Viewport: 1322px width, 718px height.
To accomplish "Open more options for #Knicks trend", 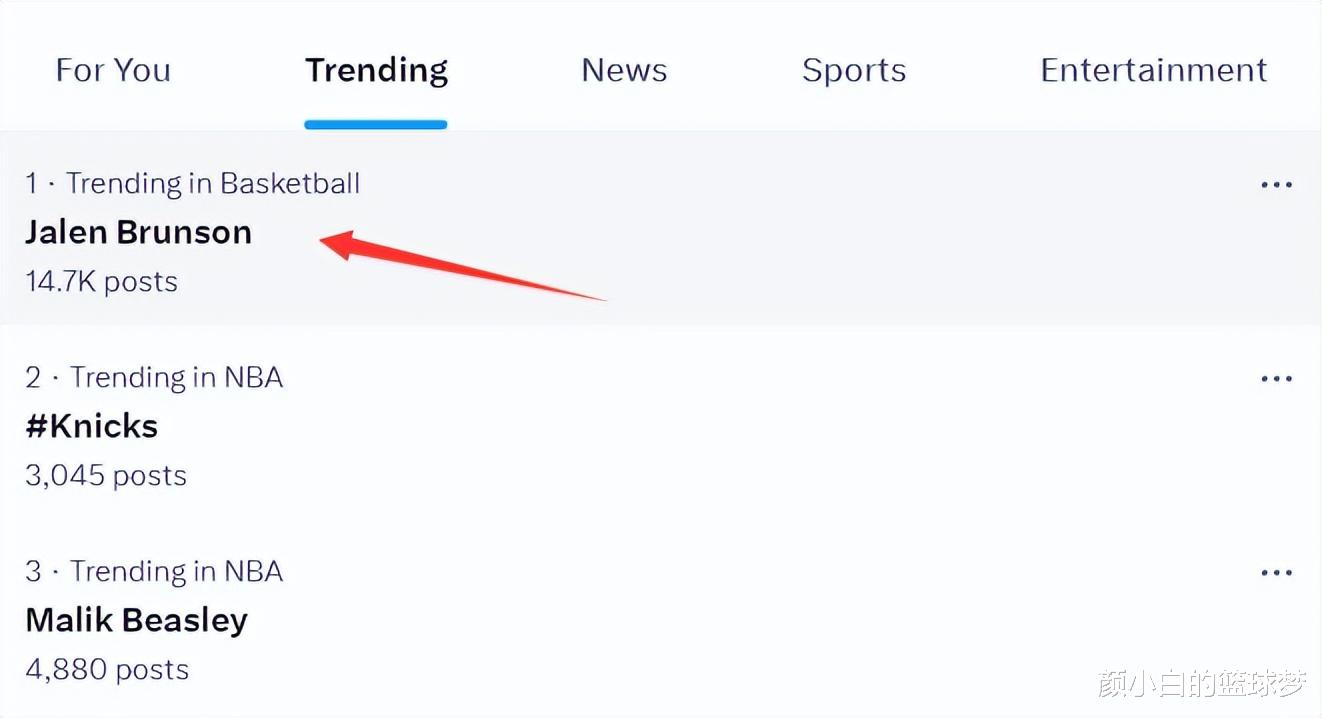I will (x=1277, y=379).
